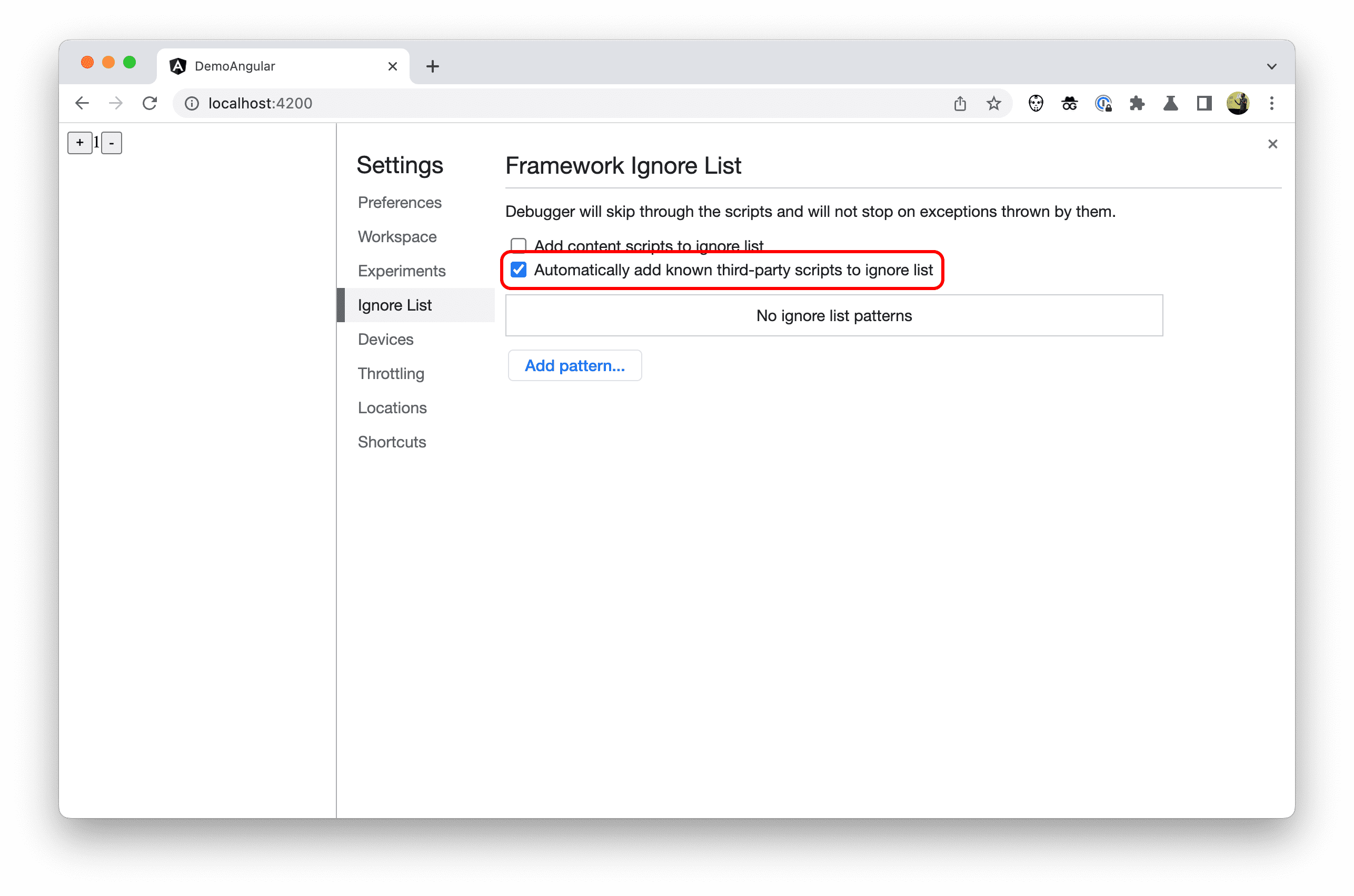Click the Add pattern button
Viewport: 1354px width, 896px height.
tap(573, 365)
